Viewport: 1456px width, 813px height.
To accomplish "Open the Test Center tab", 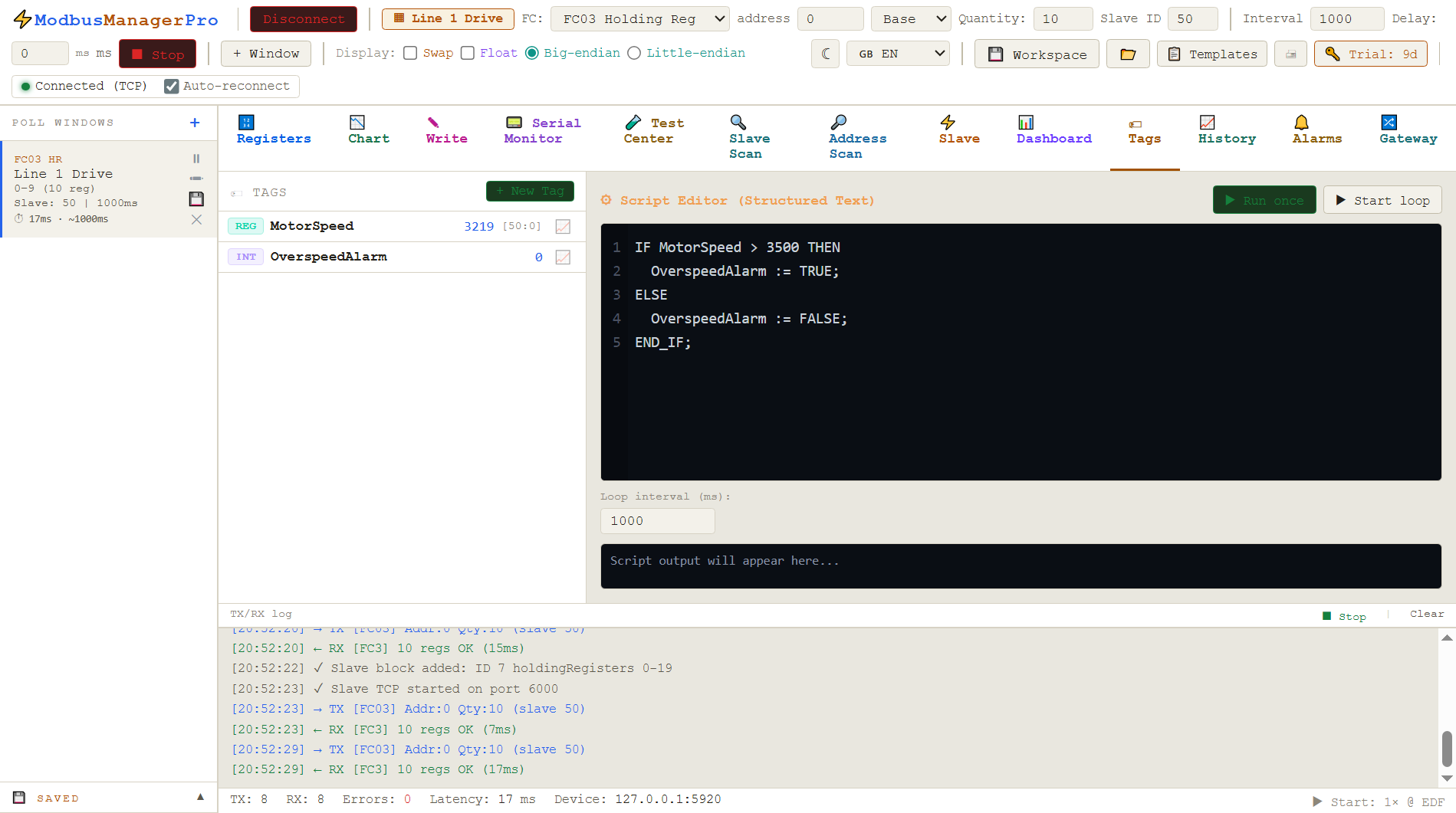I will (x=653, y=130).
